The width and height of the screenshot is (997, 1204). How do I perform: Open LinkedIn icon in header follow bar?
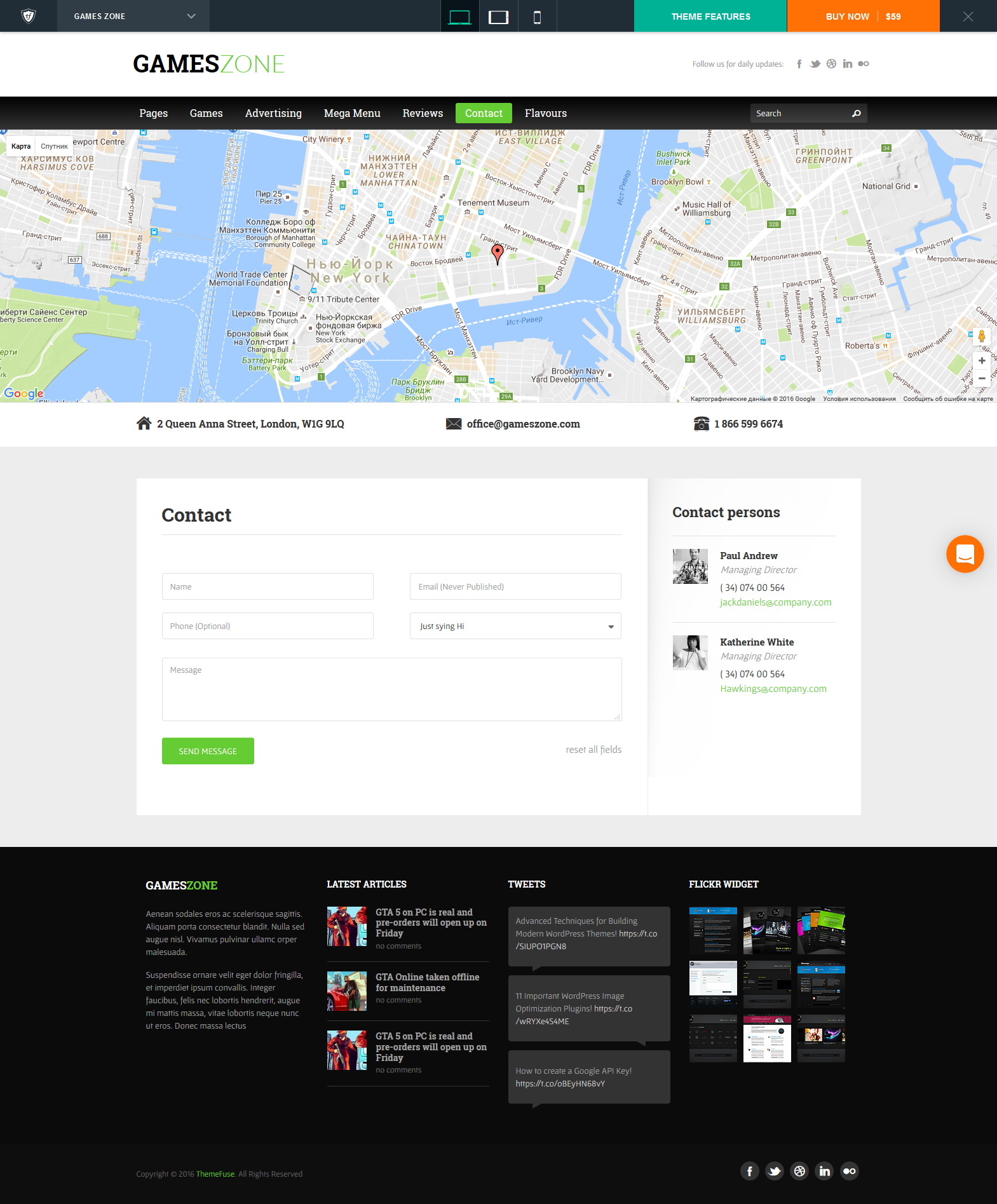click(x=848, y=64)
